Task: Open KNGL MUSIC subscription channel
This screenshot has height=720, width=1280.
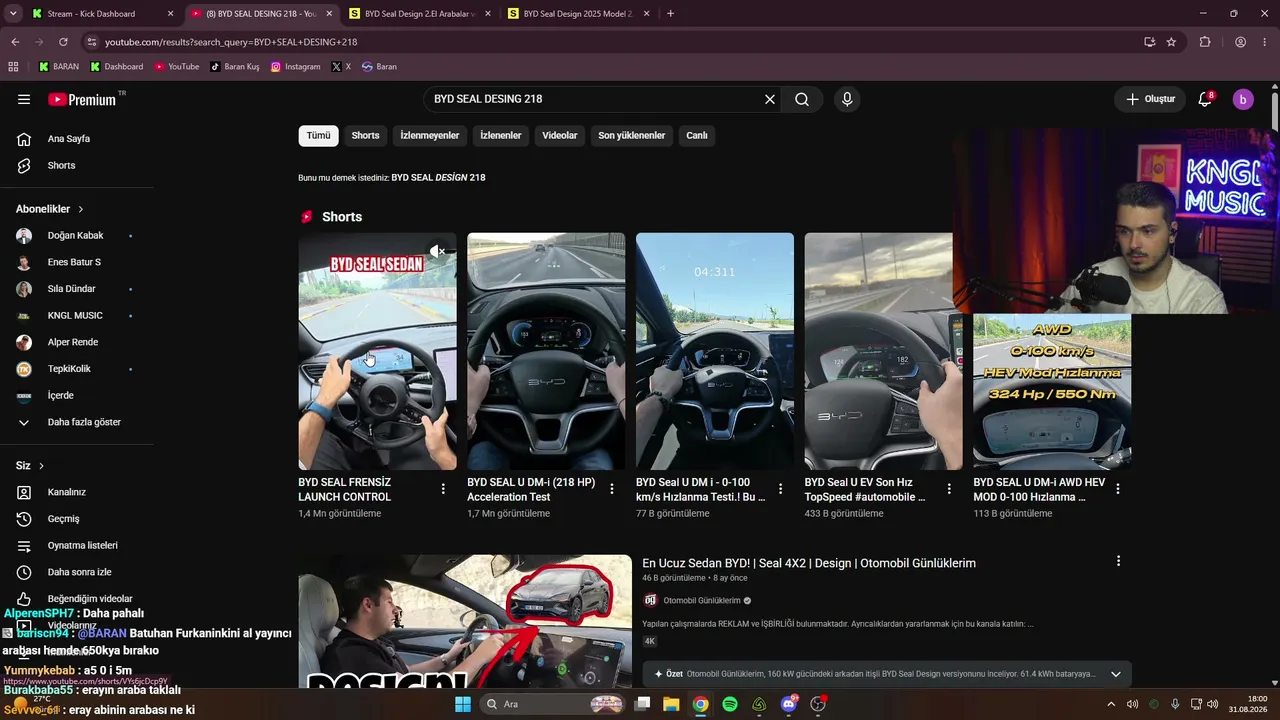Action: (x=77, y=316)
